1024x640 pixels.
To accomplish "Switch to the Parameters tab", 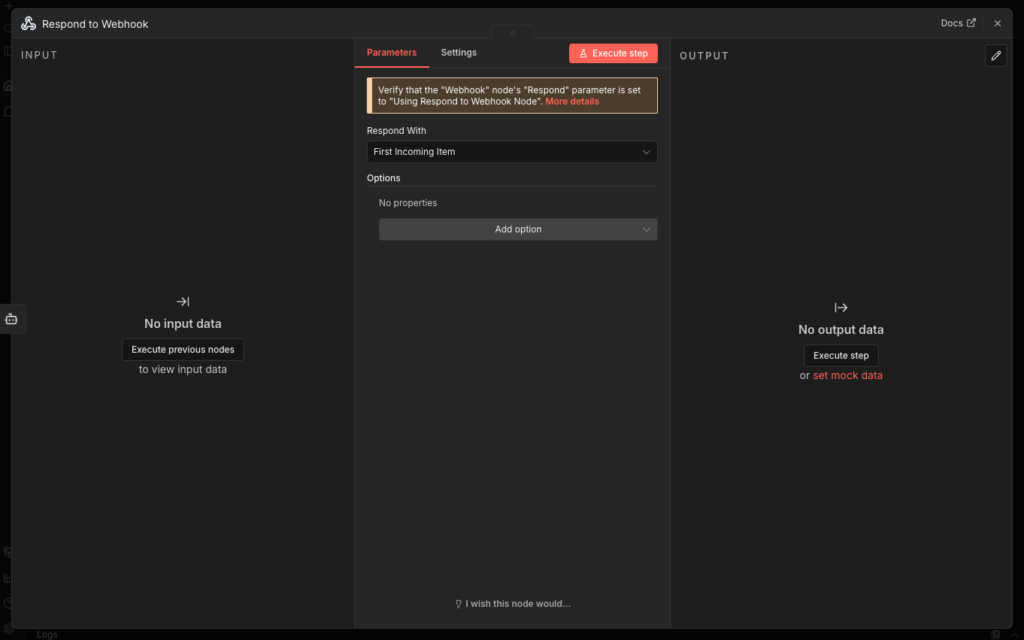I will click(391, 52).
